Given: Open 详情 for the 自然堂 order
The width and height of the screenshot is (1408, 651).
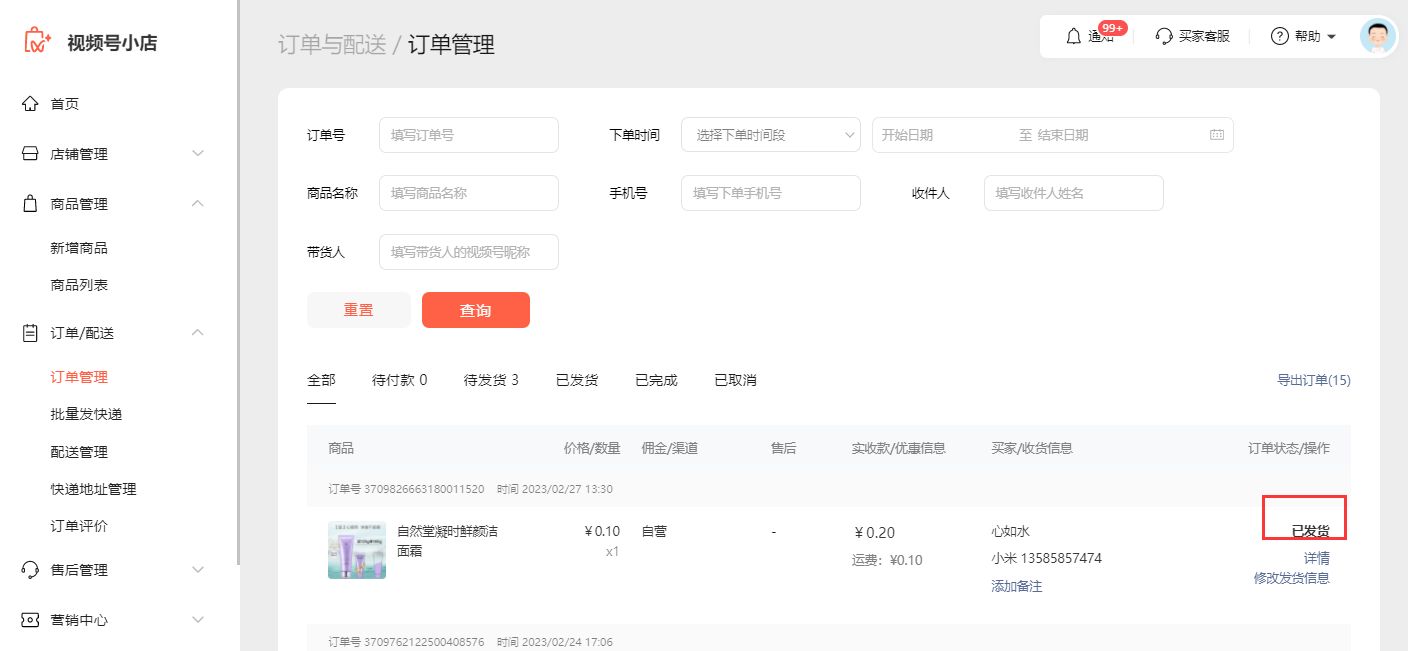Looking at the screenshot, I should click(1317, 558).
